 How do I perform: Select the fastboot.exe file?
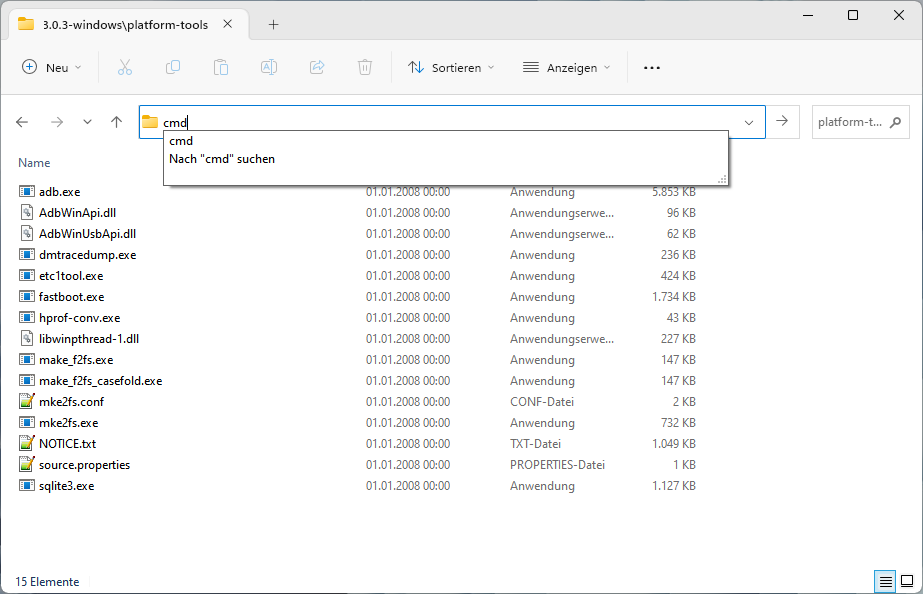pos(71,297)
